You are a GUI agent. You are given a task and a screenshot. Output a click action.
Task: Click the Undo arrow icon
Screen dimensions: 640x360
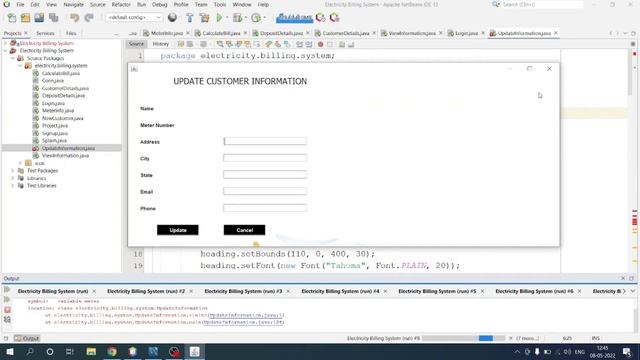pos(74,18)
